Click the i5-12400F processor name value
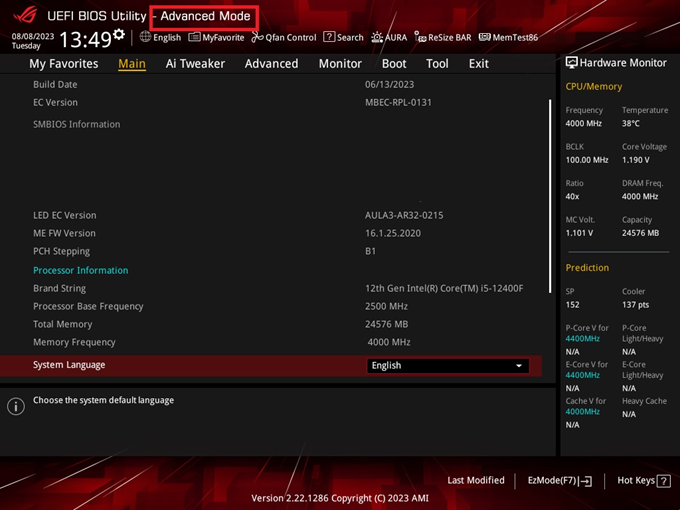 pyautogui.click(x=444, y=288)
